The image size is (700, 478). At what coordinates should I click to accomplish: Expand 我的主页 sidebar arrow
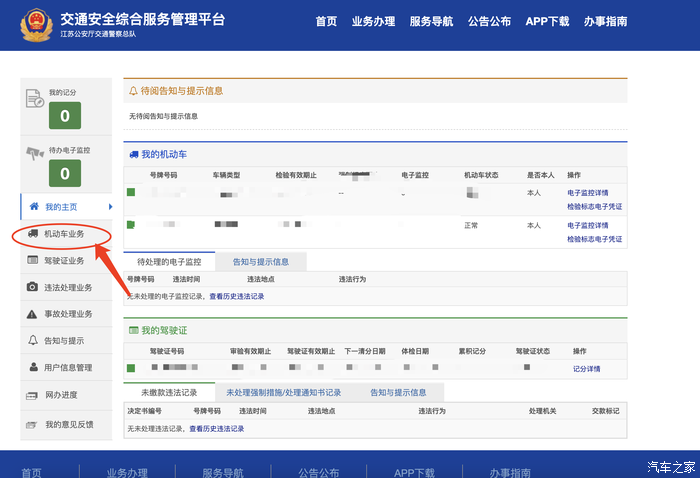pos(110,206)
